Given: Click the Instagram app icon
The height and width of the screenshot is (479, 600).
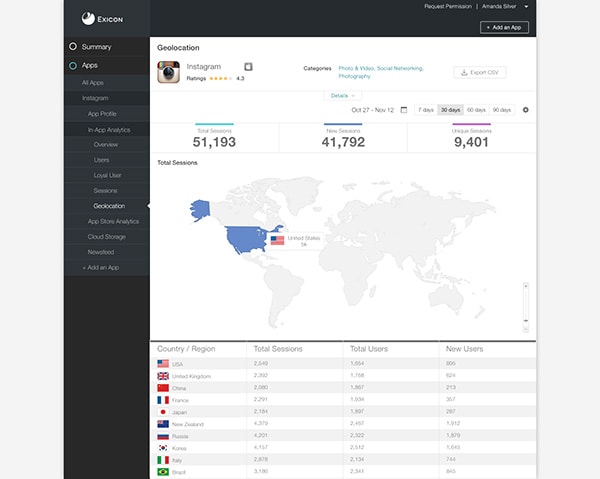Looking at the screenshot, I should 169,72.
